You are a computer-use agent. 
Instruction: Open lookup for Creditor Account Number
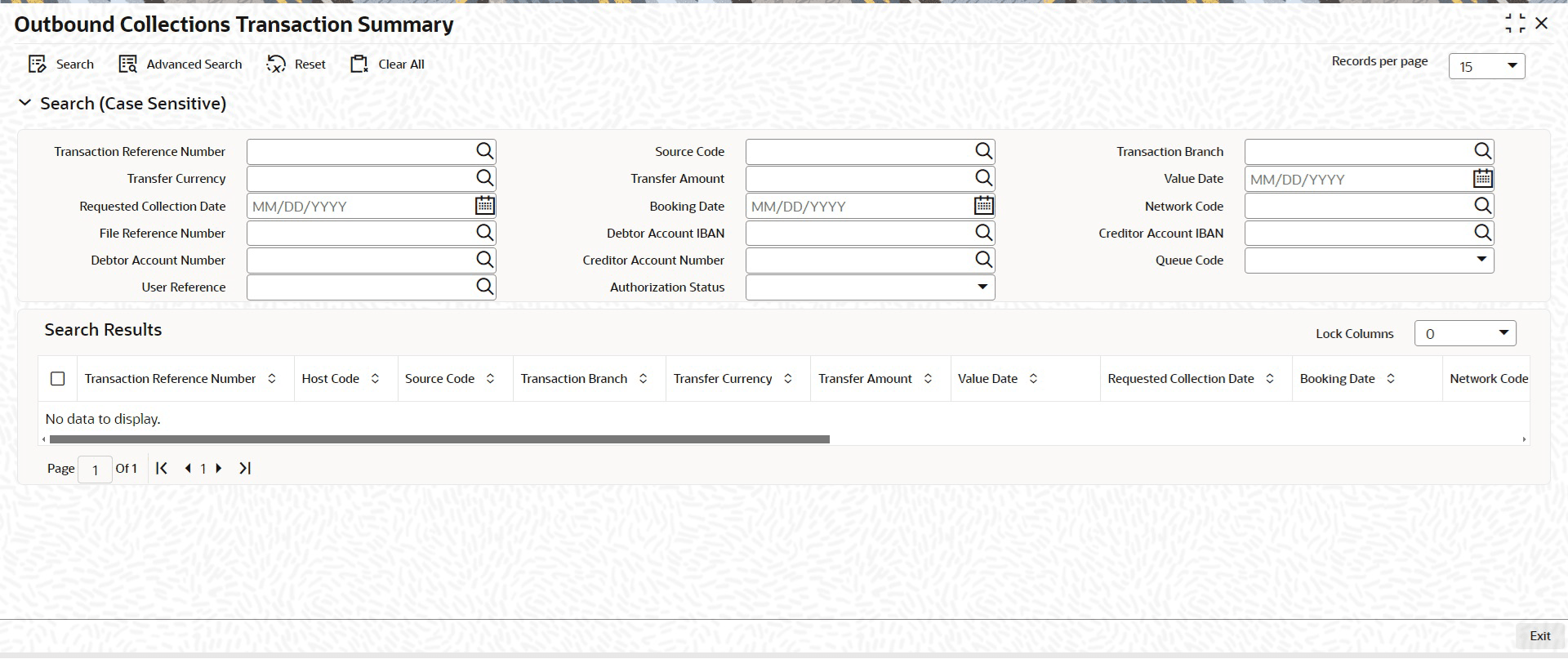(984, 260)
